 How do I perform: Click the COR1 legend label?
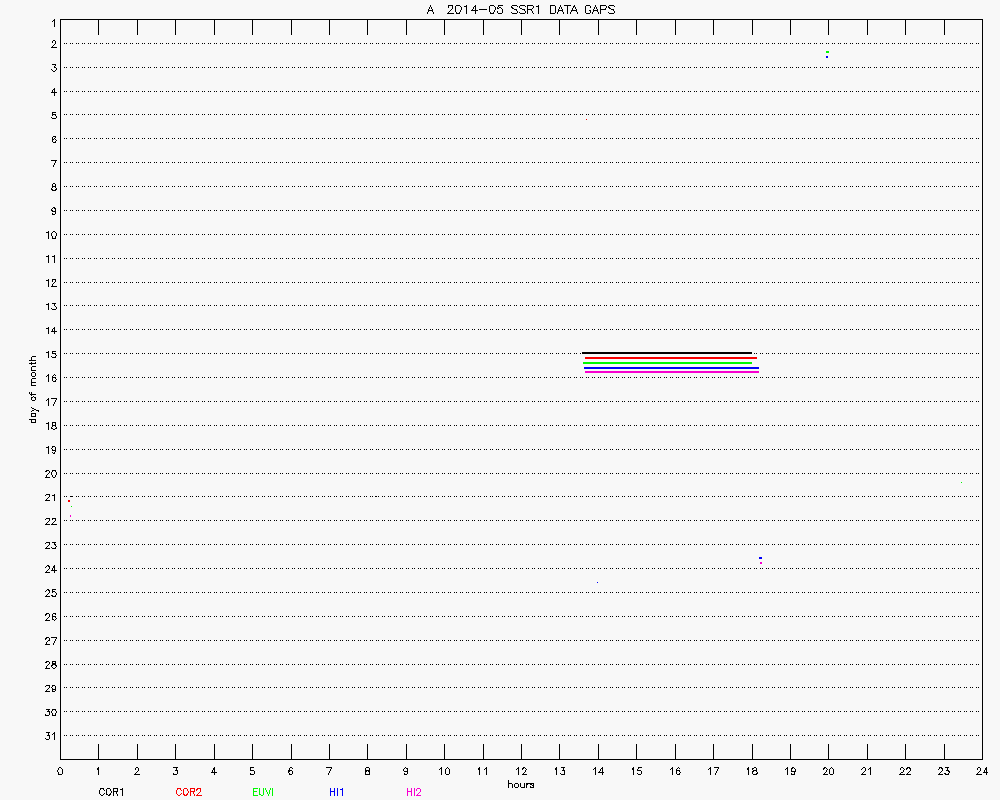coord(111,792)
